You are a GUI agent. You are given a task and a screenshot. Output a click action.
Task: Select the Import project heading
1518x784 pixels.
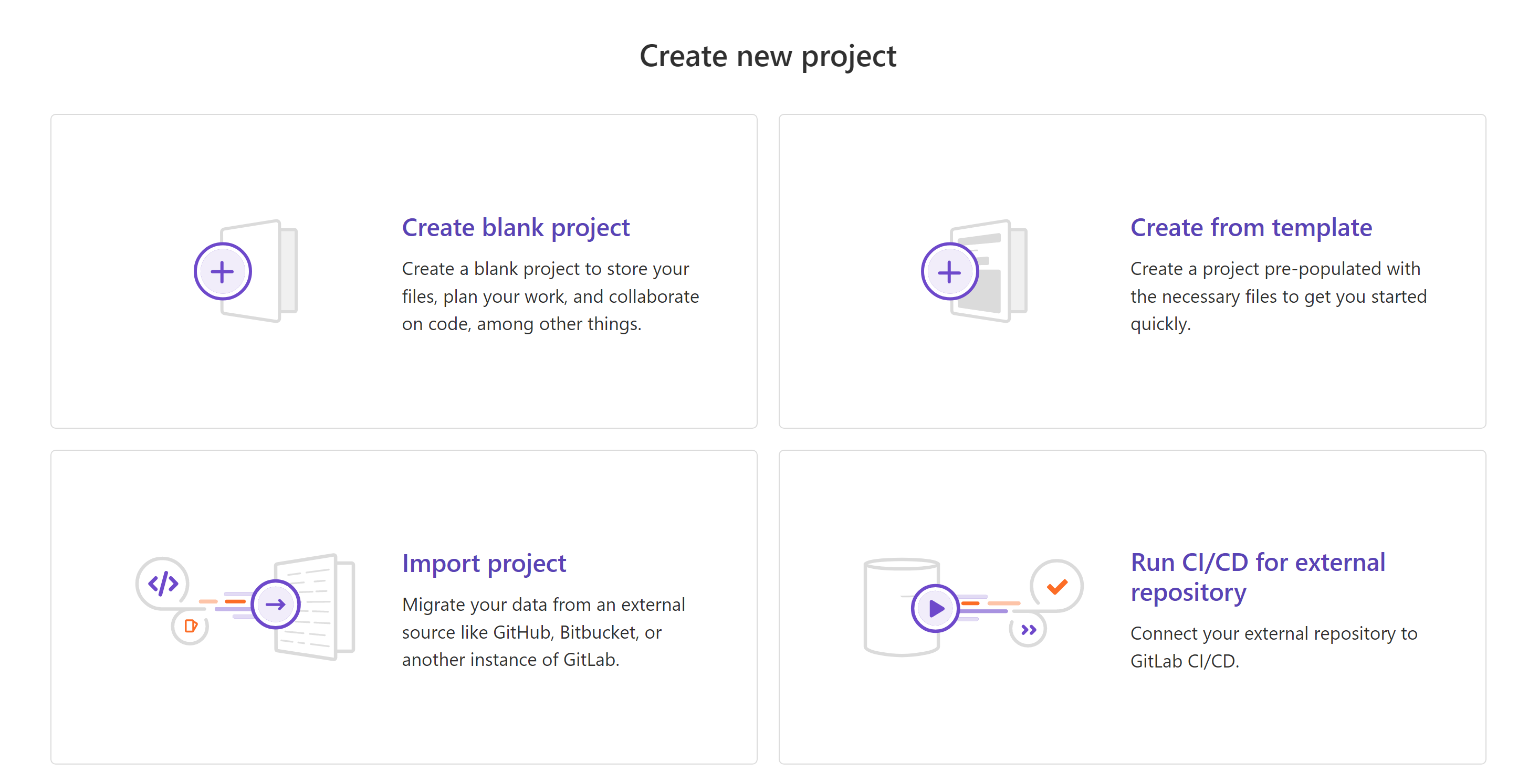(x=484, y=564)
